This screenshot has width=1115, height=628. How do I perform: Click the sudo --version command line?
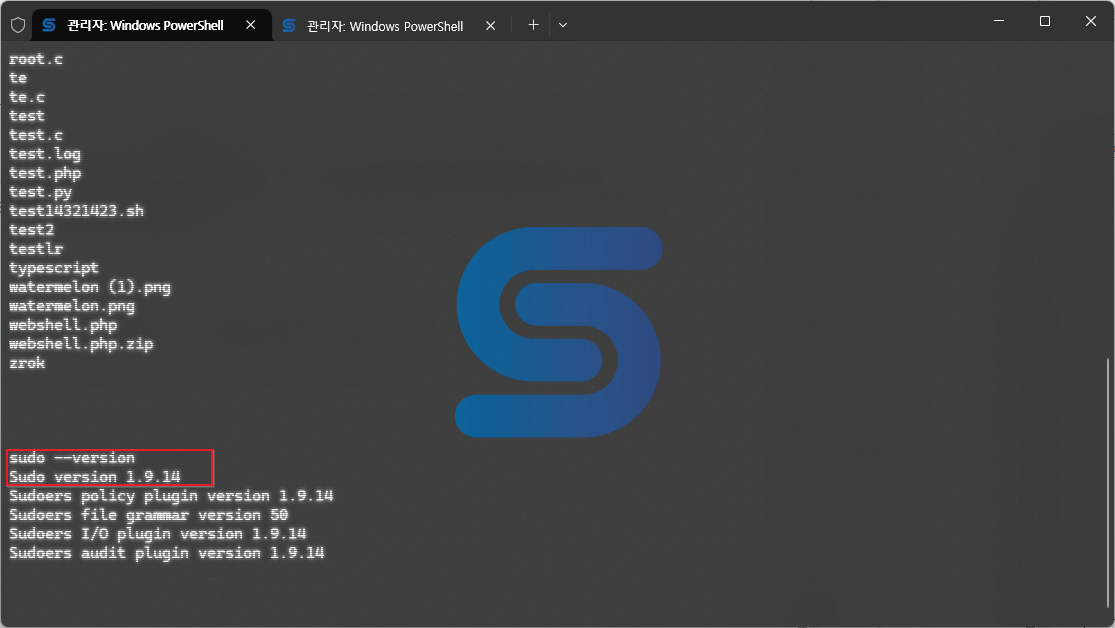click(x=72, y=458)
